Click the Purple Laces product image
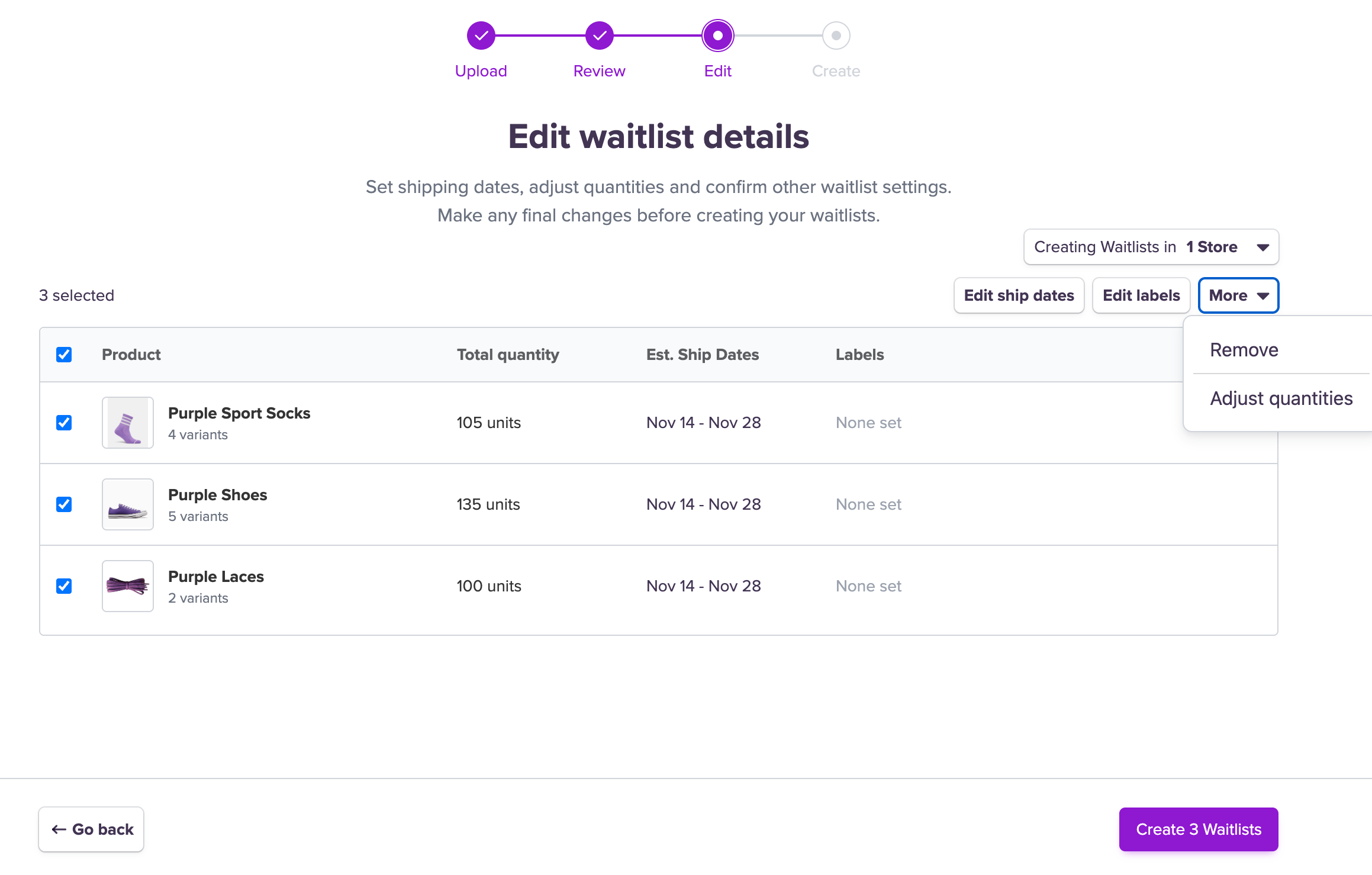 tap(127, 586)
